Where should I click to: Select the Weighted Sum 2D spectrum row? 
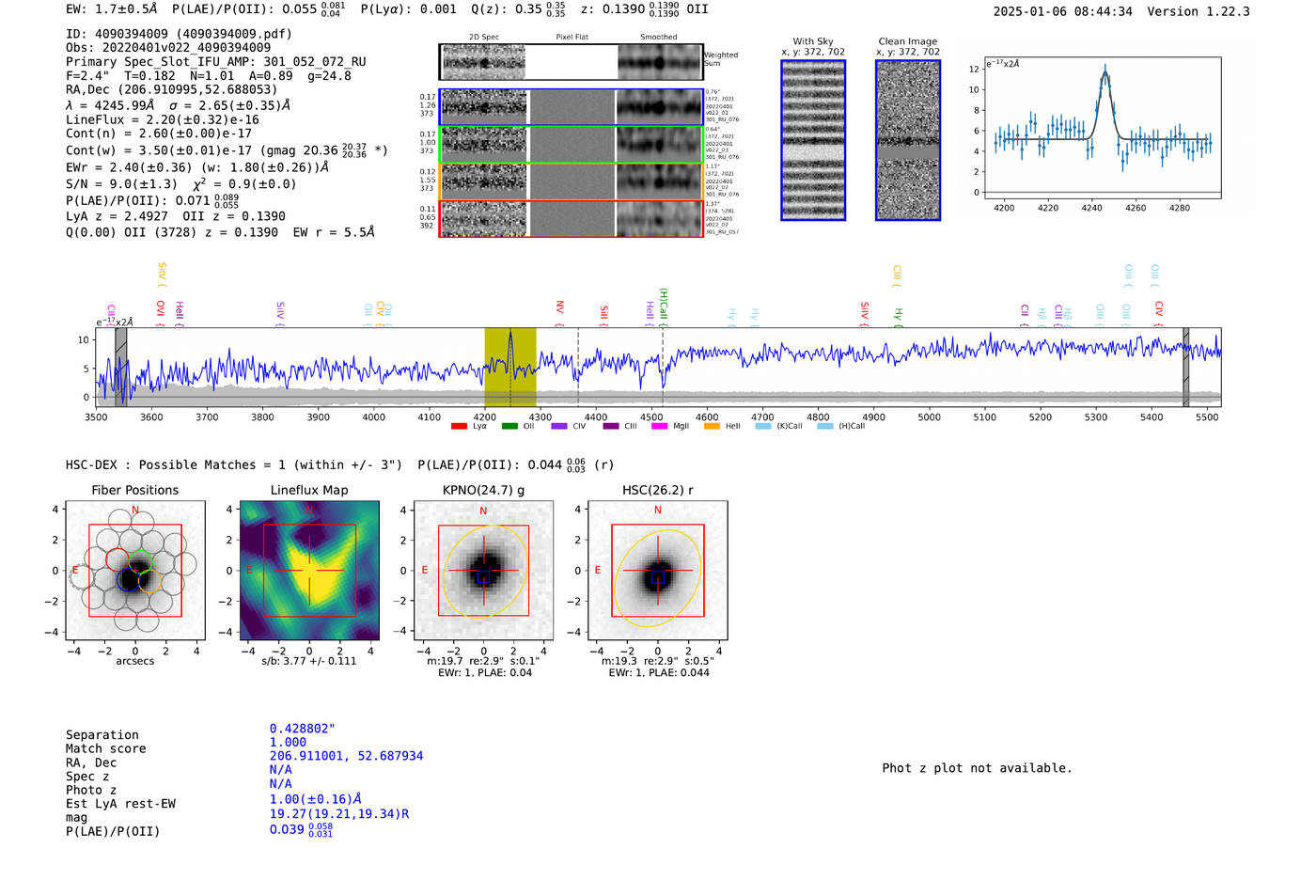click(x=572, y=62)
